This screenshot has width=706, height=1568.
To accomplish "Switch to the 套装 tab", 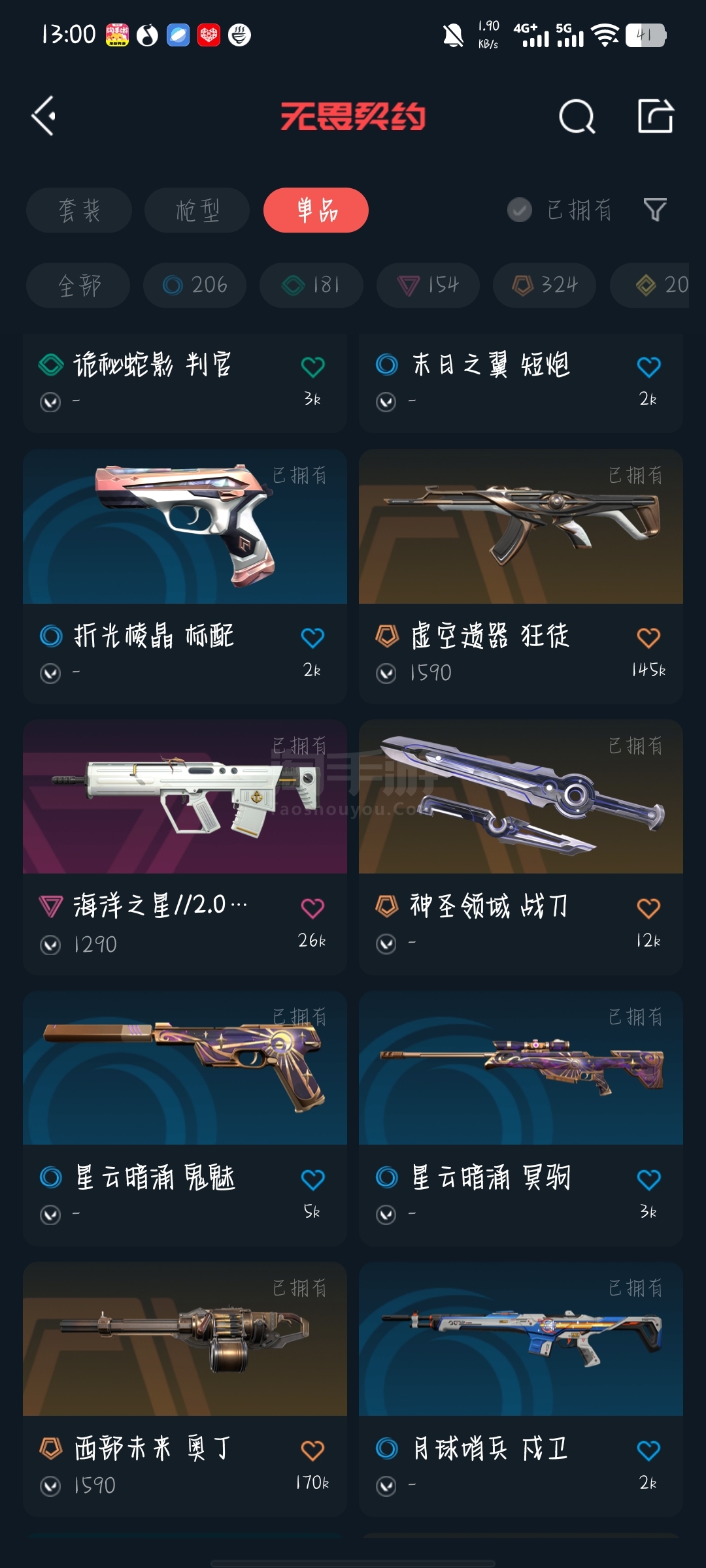I will [x=79, y=210].
